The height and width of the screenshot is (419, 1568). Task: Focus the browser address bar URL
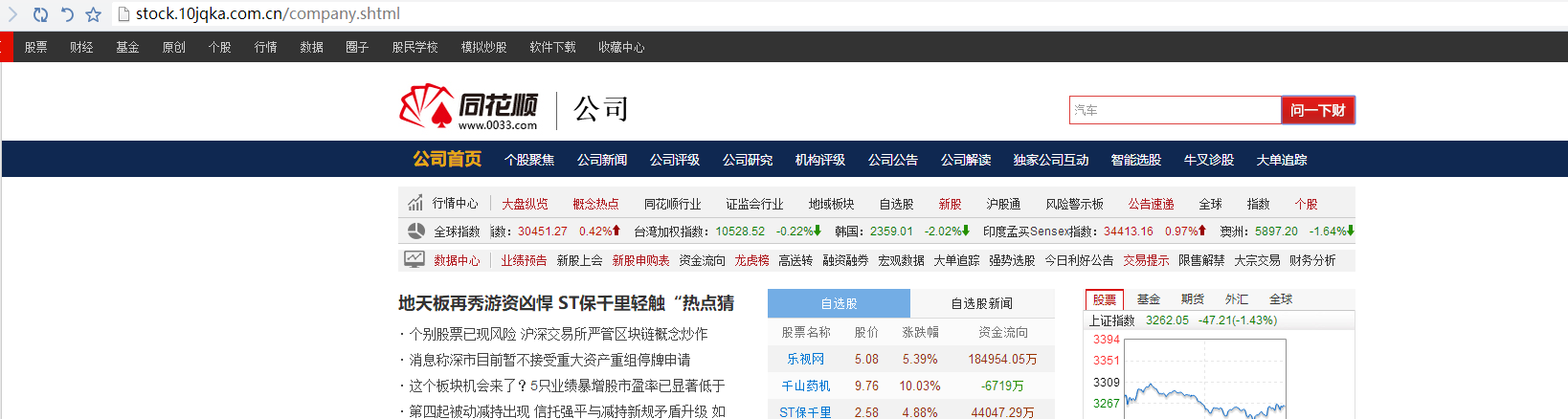click(268, 14)
